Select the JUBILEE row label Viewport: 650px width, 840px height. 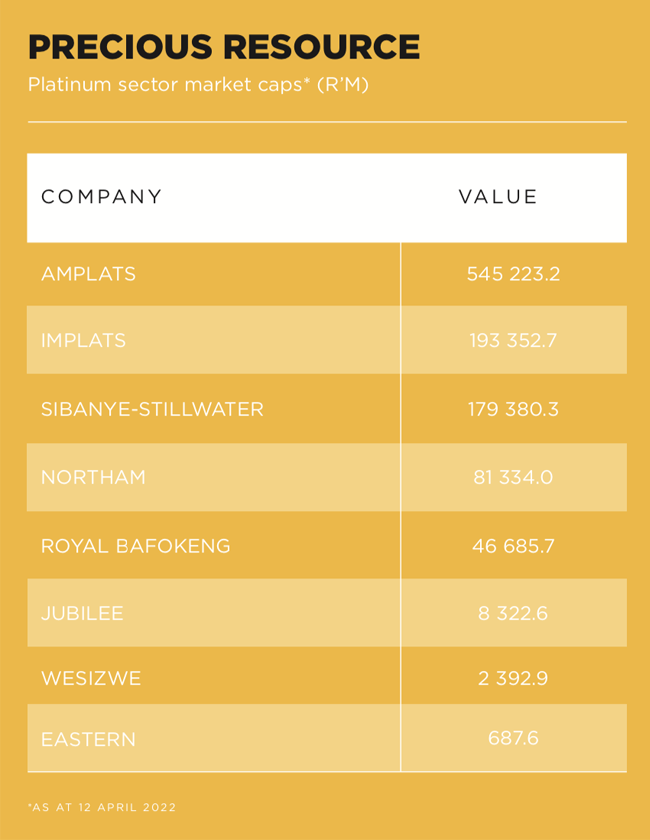(x=82, y=613)
